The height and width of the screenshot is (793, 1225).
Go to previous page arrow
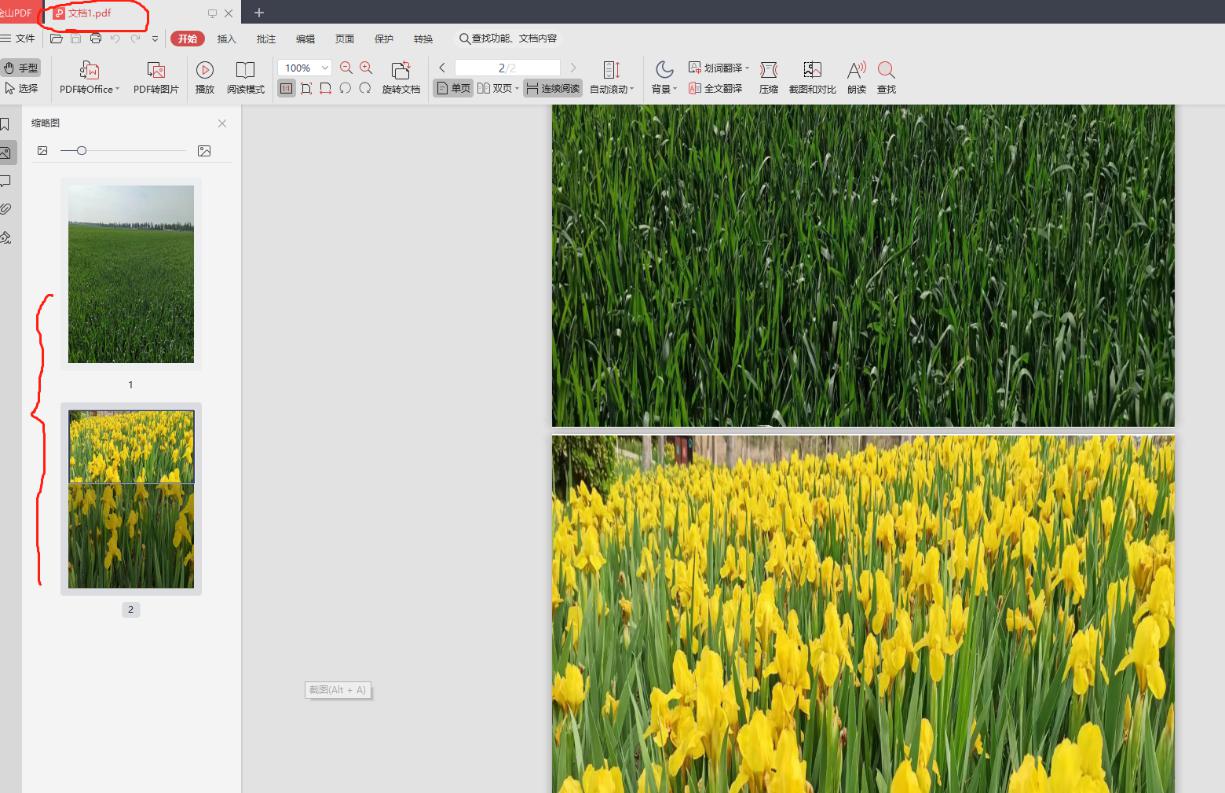coord(442,68)
